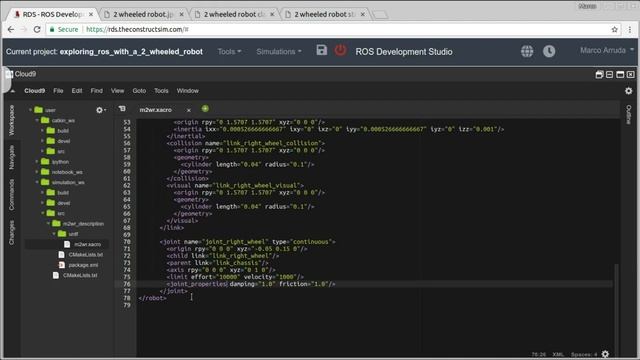Screen dimensions: 640x360
Task: Collapse the user root folder
Action: tap(31, 110)
